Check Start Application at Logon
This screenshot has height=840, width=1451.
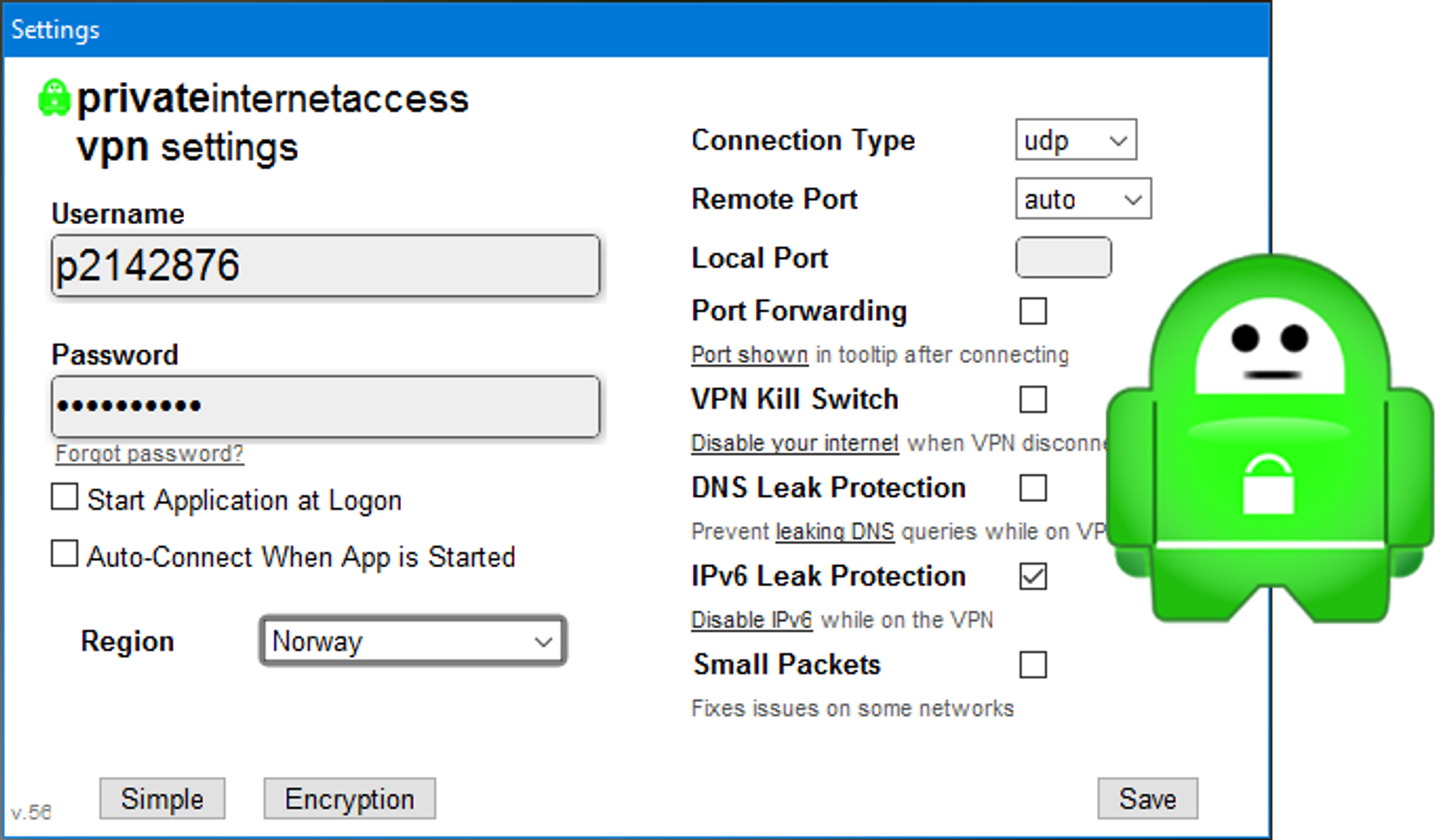coord(65,498)
